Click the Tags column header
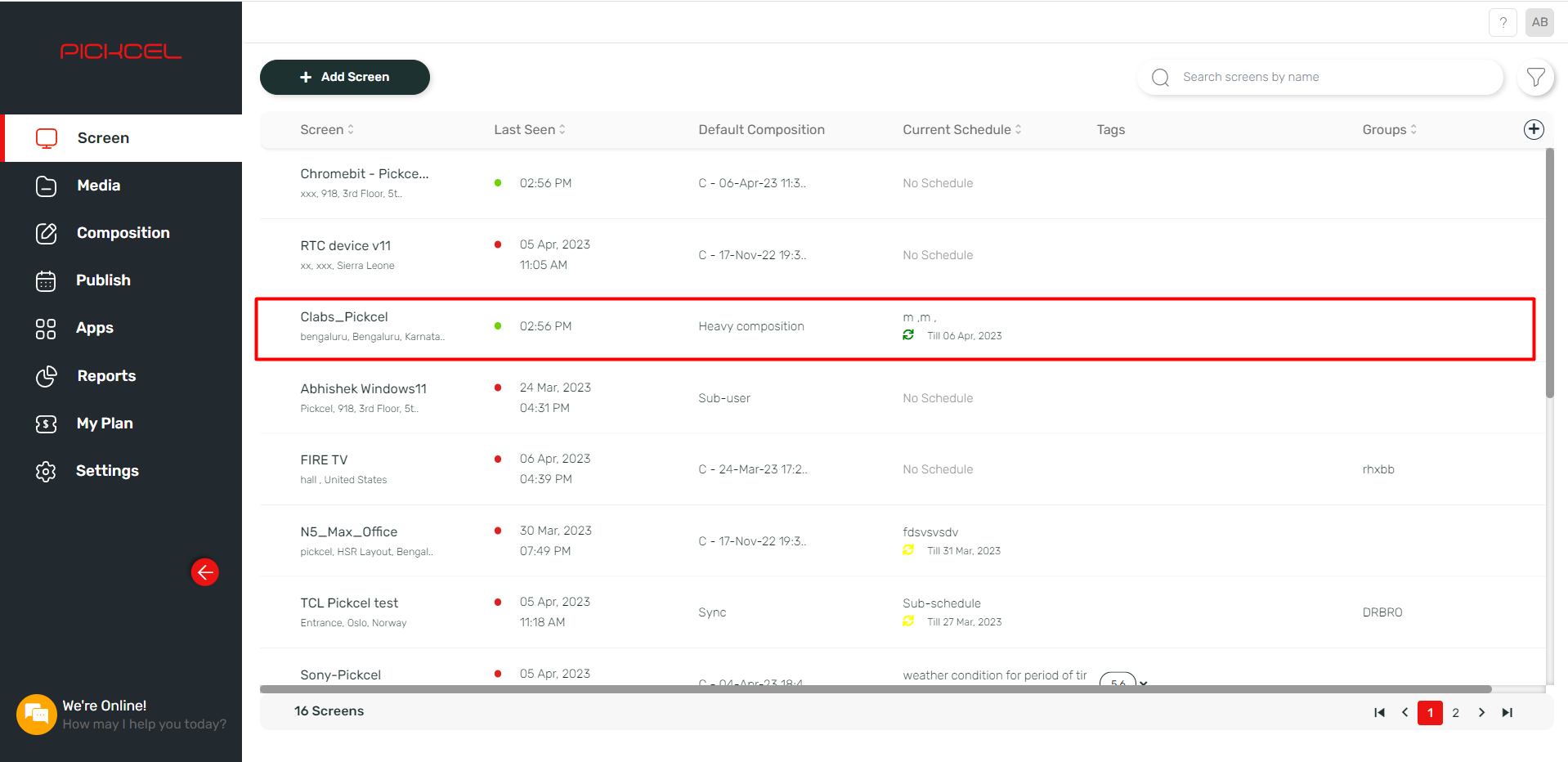This screenshot has width=1568, height=762. point(1111,129)
